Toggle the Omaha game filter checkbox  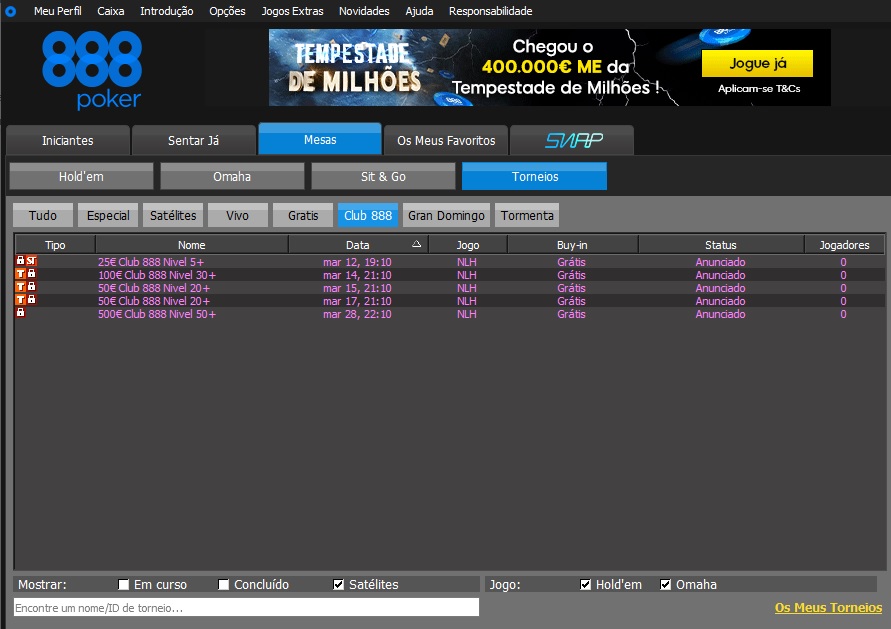[x=665, y=585]
